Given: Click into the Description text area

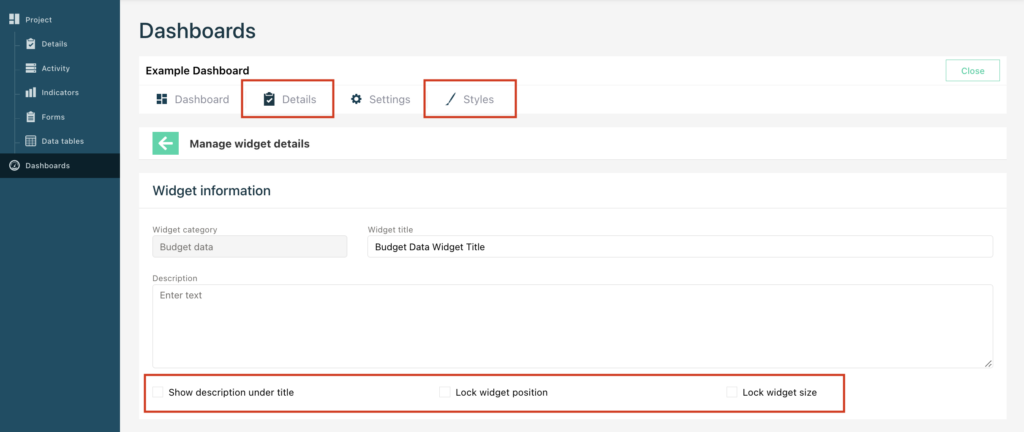Looking at the screenshot, I should [572, 326].
